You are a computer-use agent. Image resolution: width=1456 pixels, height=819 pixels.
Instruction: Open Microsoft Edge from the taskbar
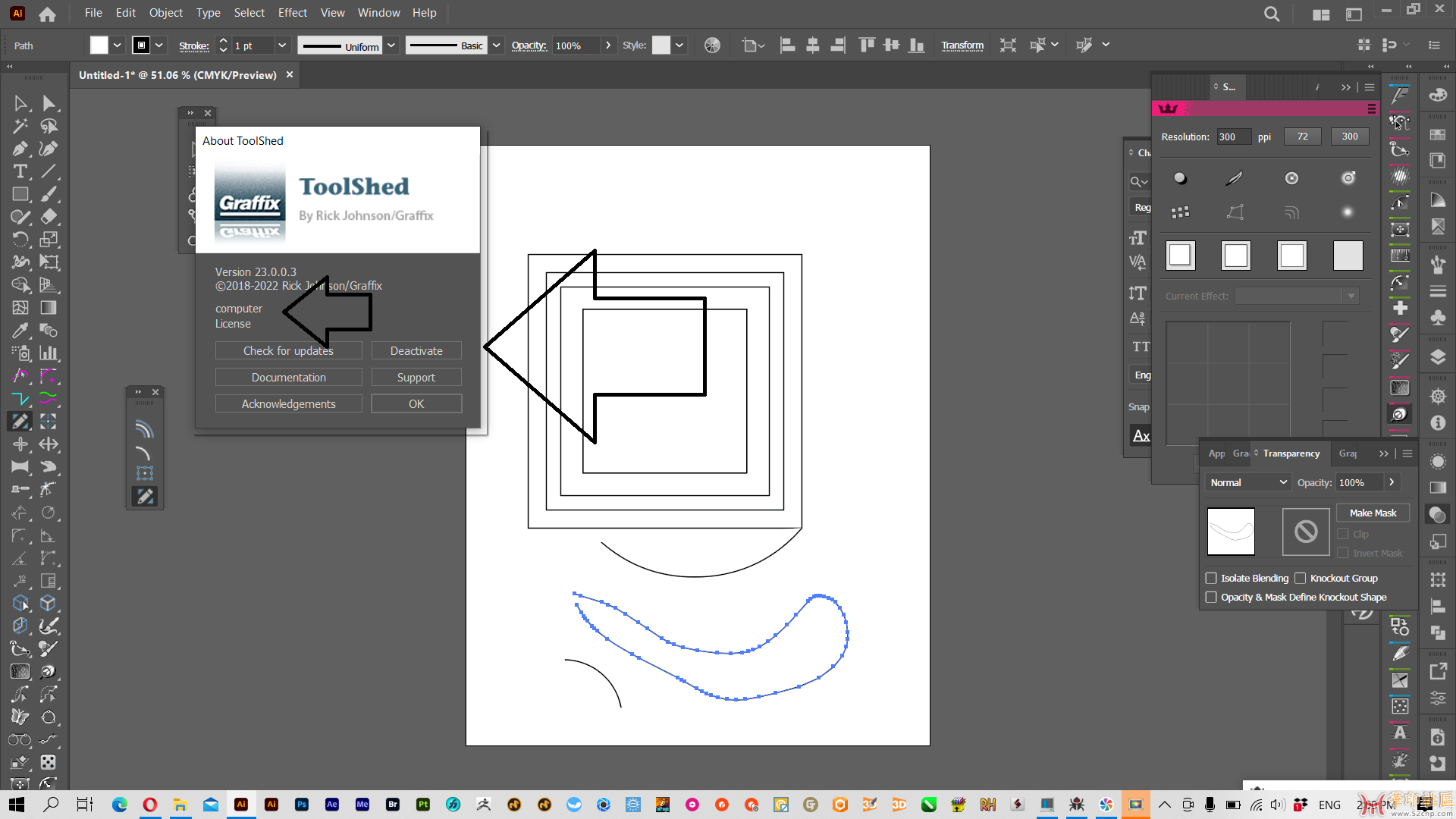(x=120, y=805)
